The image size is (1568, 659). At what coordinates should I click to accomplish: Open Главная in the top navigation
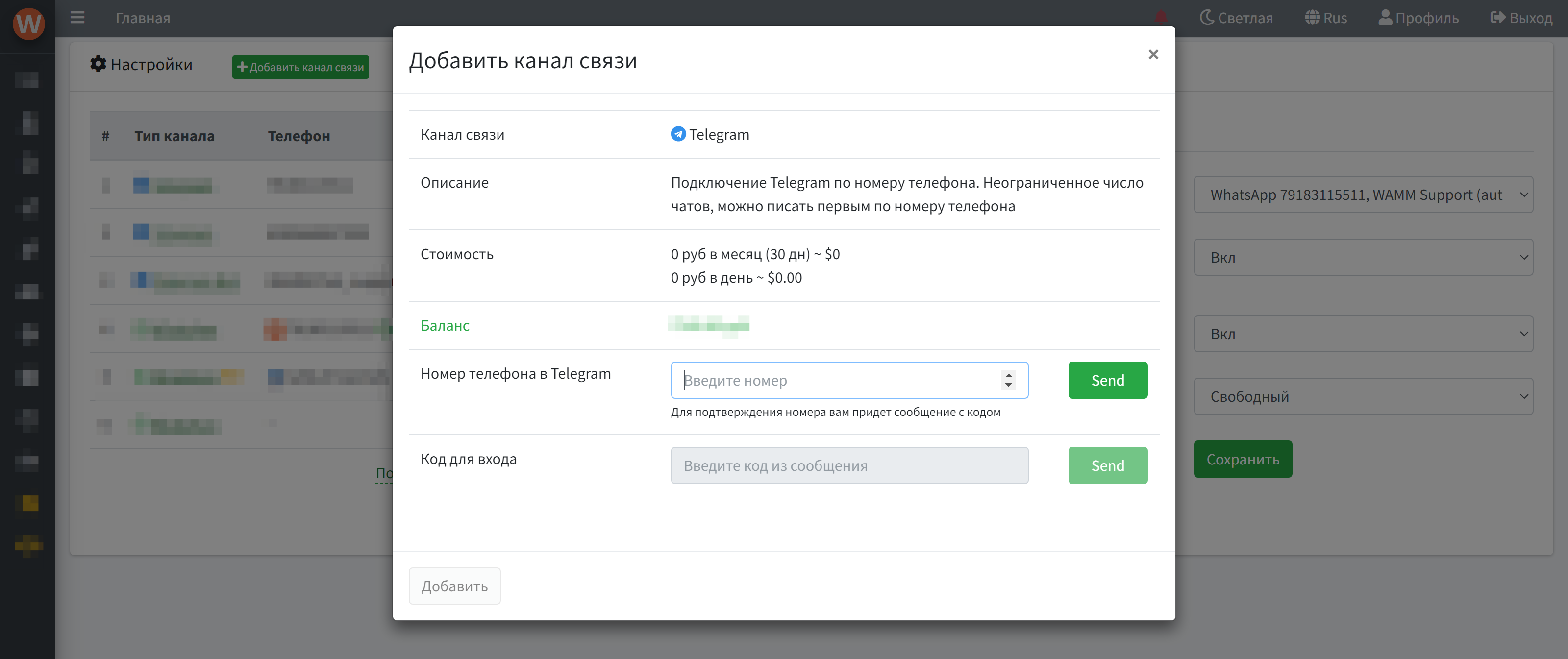(x=143, y=18)
